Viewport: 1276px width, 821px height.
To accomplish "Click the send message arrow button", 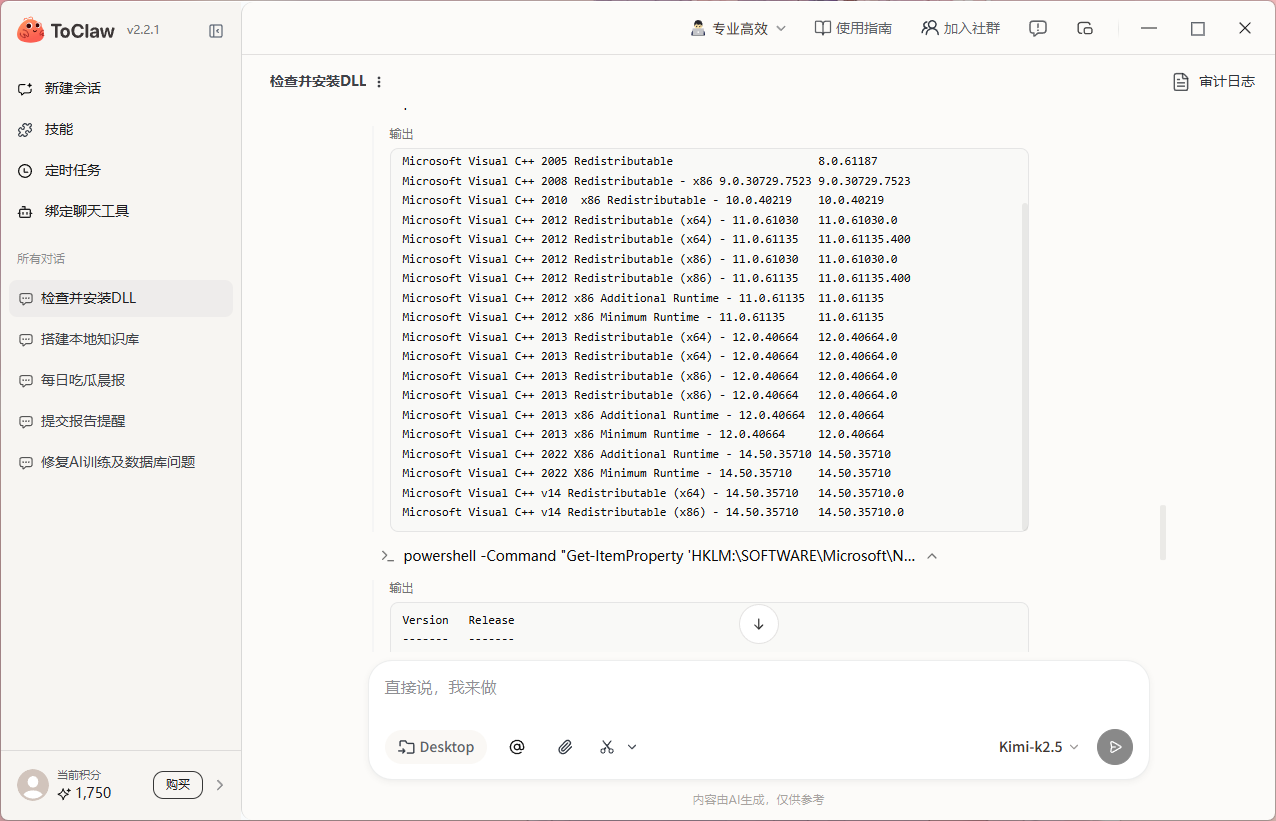I will tap(1115, 747).
